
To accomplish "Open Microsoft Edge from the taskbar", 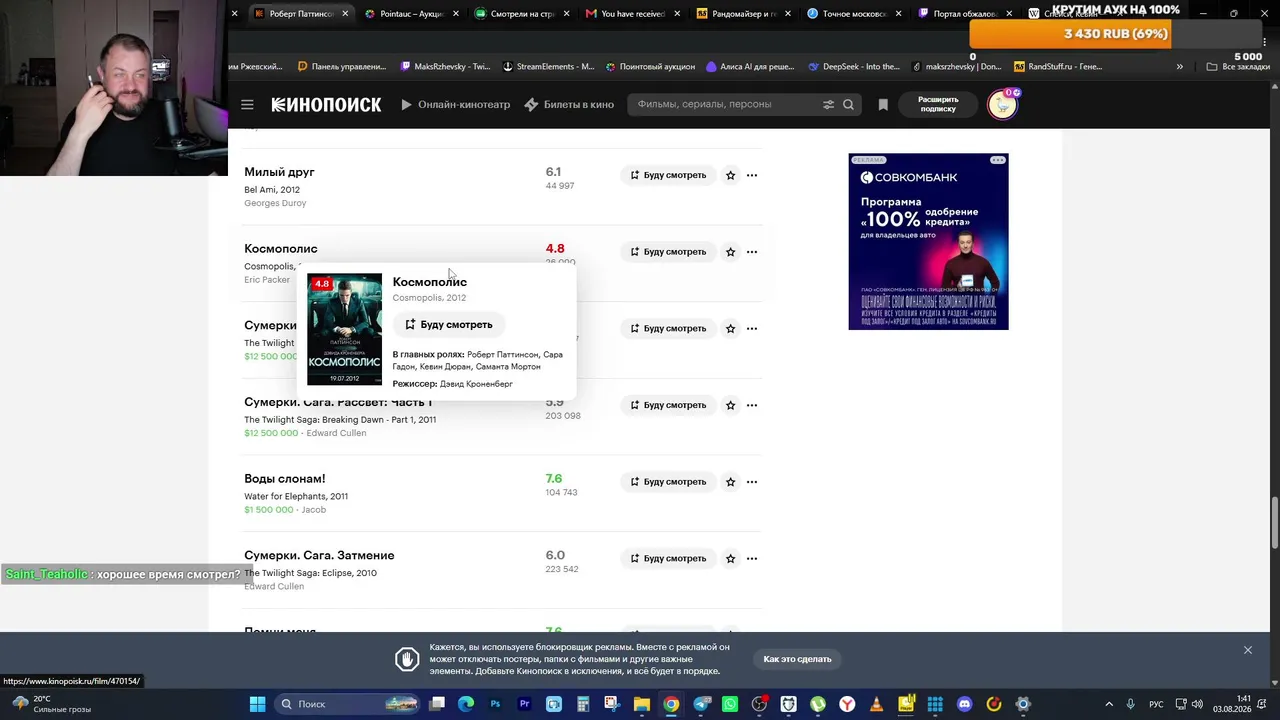I will (466, 704).
